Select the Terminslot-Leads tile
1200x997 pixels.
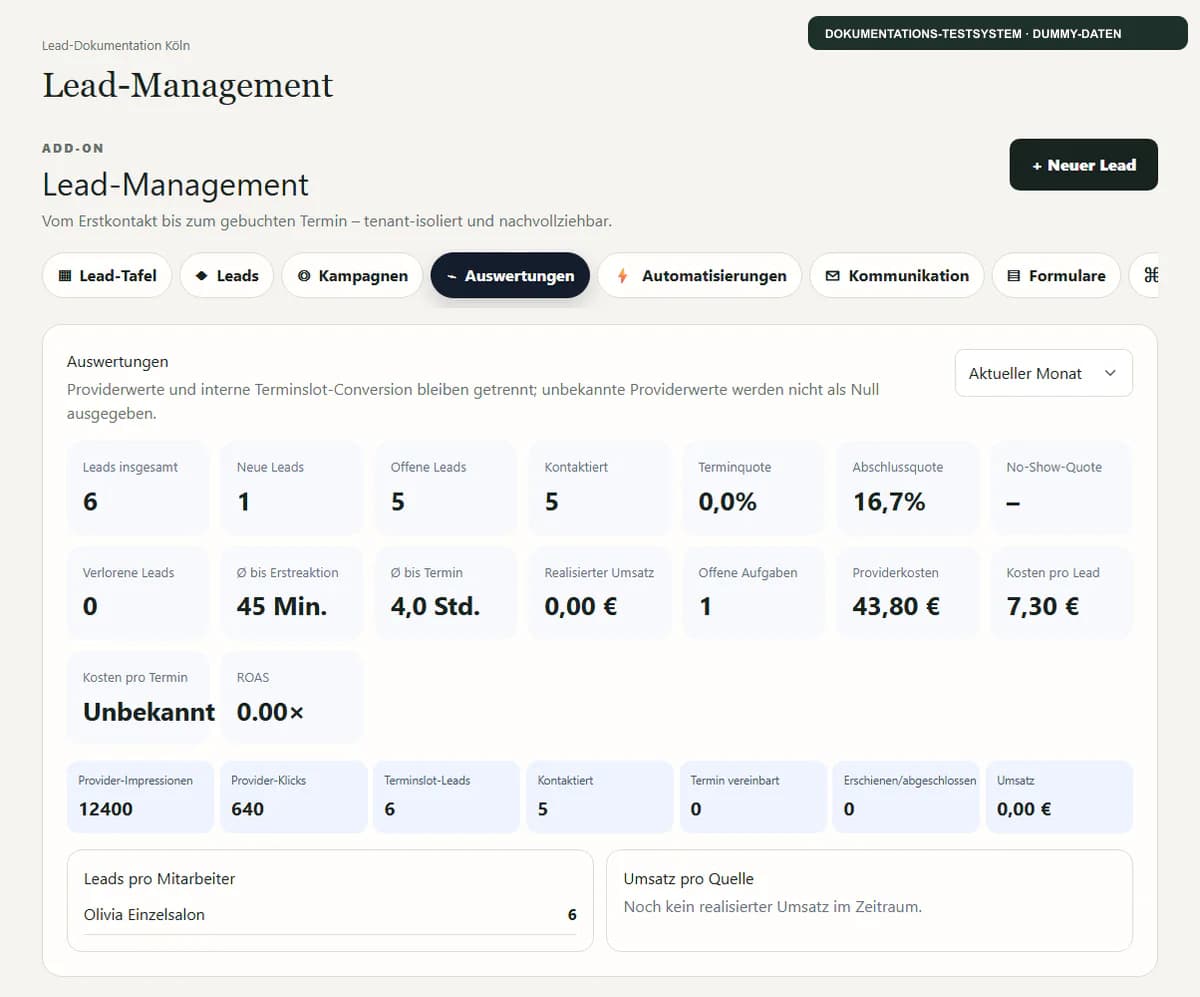point(446,797)
